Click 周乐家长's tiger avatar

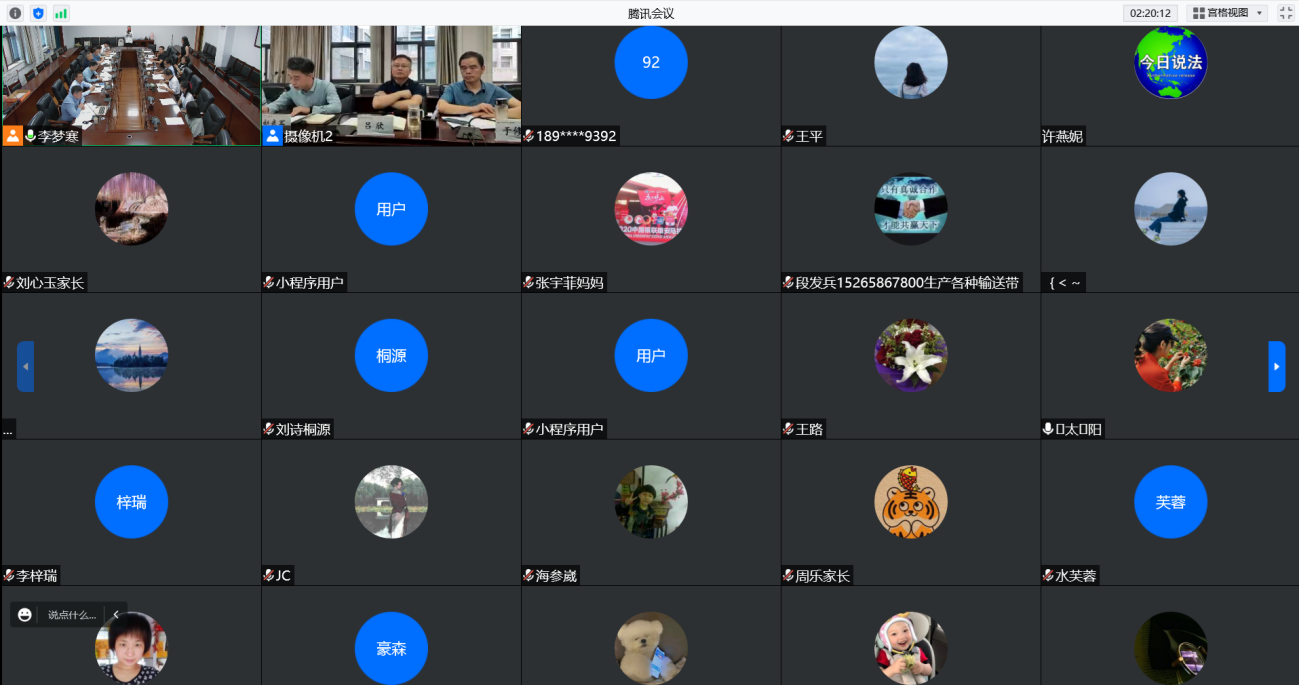[x=910, y=502]
